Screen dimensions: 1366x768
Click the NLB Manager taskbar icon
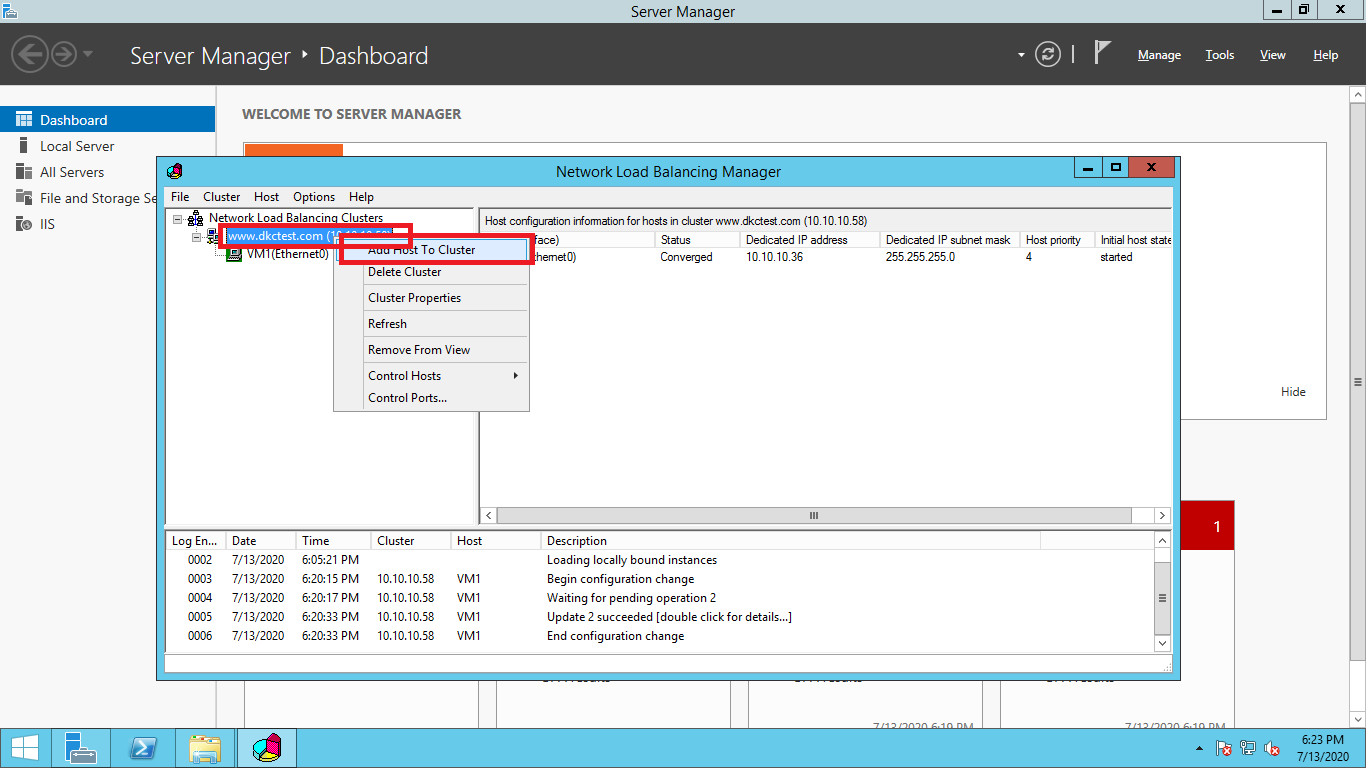[266, 748]
